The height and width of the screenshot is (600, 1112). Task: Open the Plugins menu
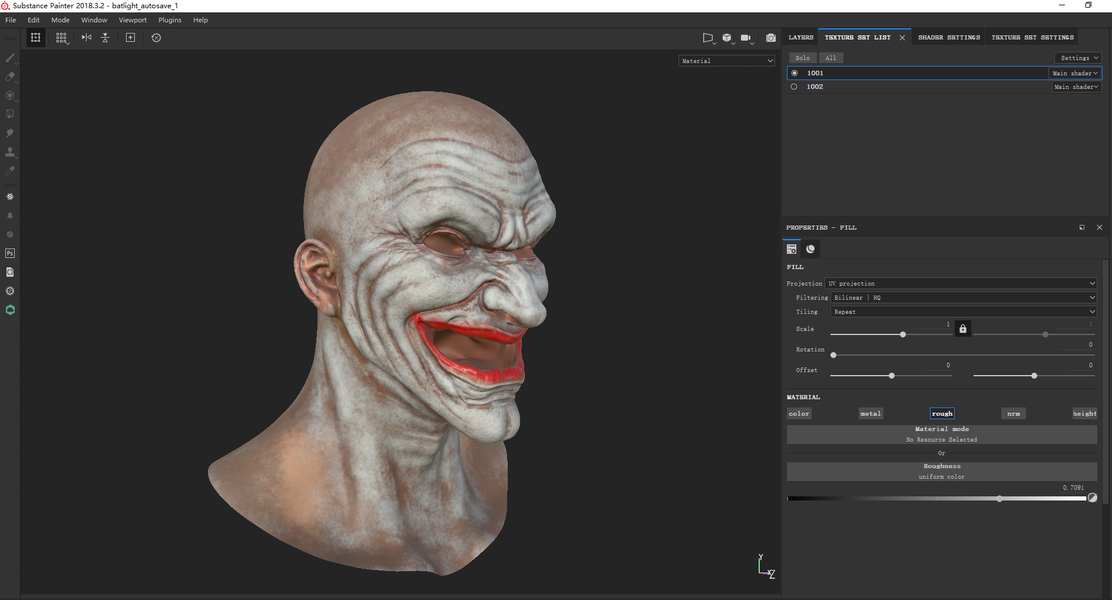coord(170,20)
